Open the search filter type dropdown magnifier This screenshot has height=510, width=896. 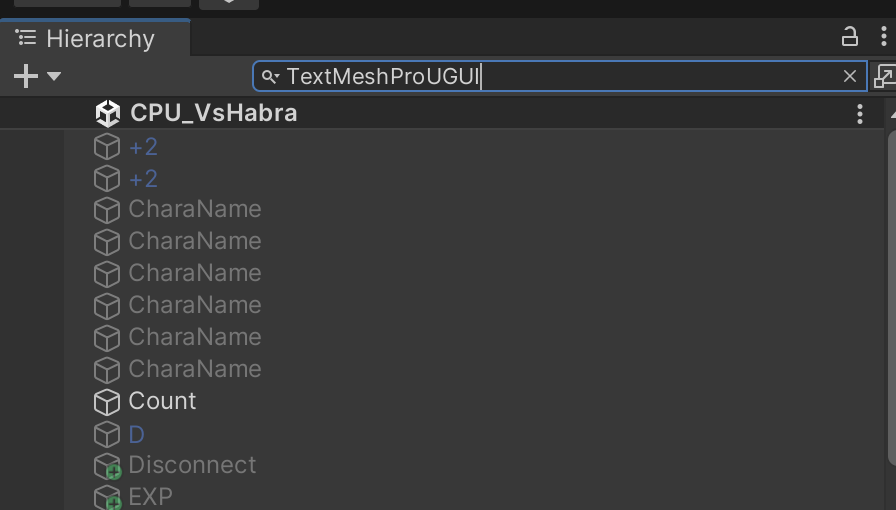[x=270, y=76]
